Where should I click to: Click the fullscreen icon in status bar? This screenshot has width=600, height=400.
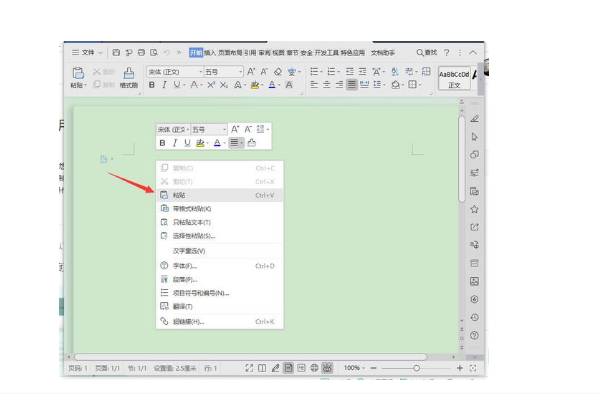click(x=472, y=368)
